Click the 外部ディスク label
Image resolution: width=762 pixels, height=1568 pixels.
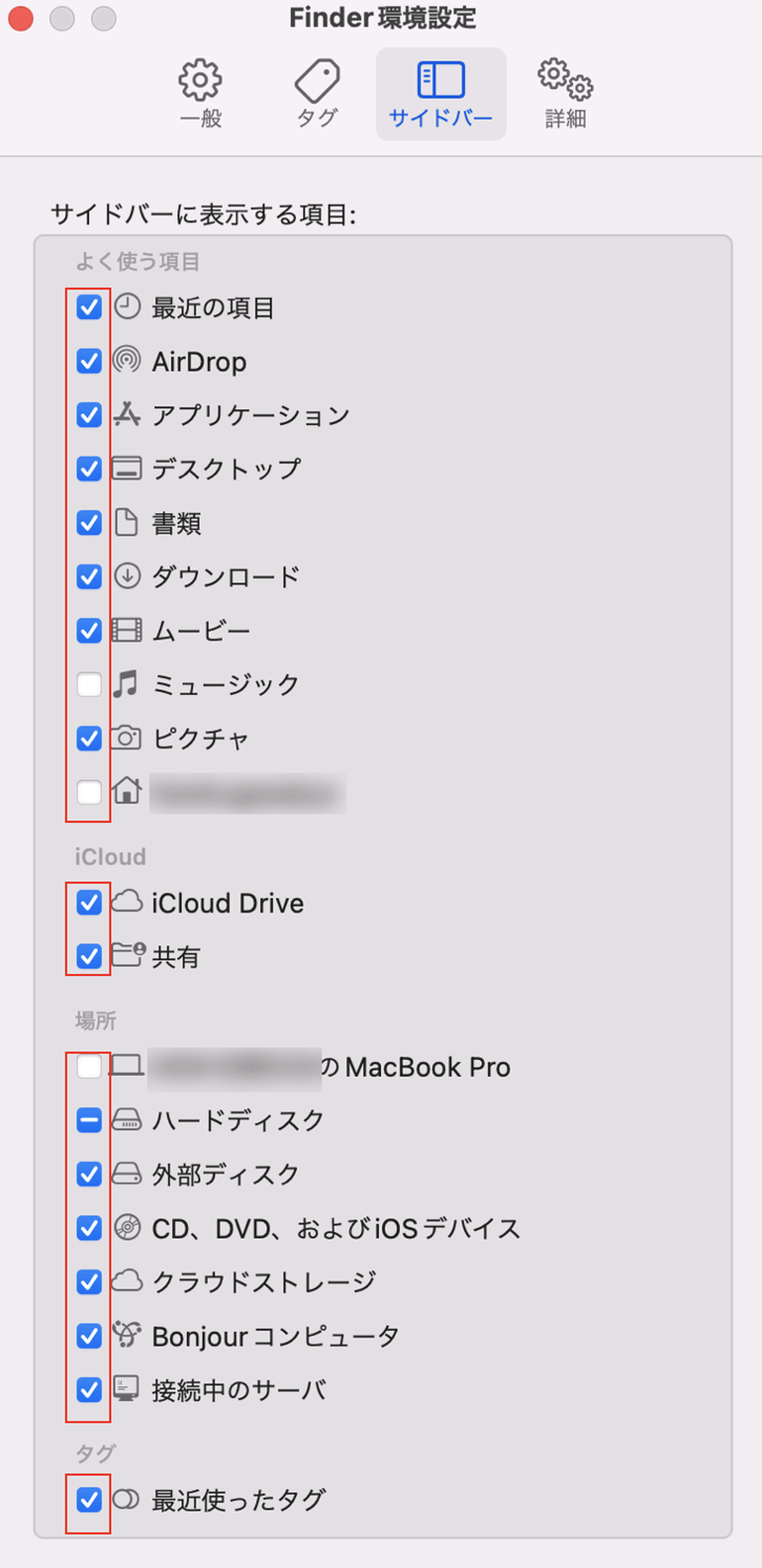[225, 1174]
